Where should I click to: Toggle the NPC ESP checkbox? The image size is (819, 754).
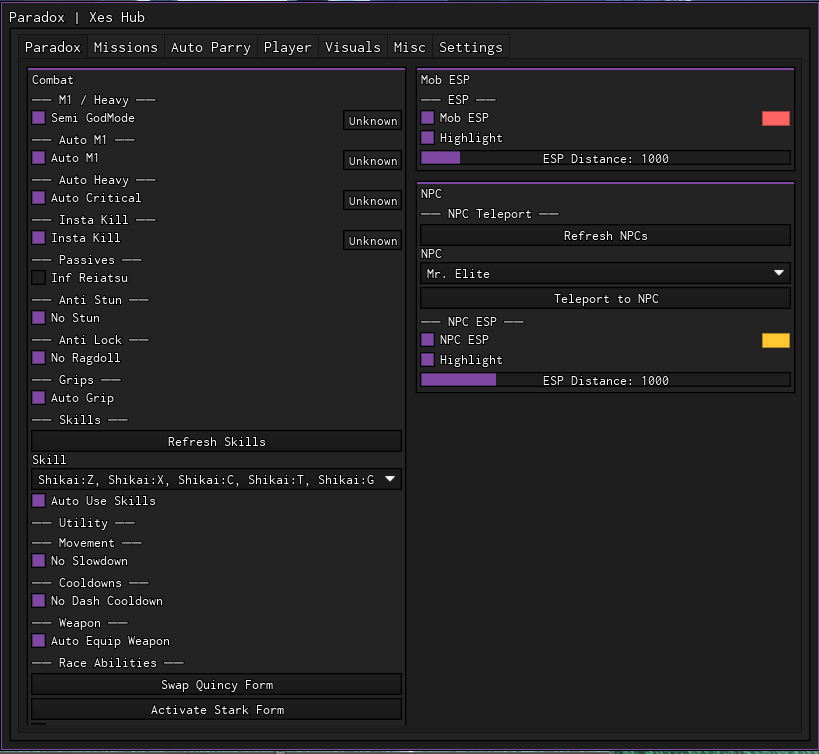pyautogui.click(x=428, y=339)
